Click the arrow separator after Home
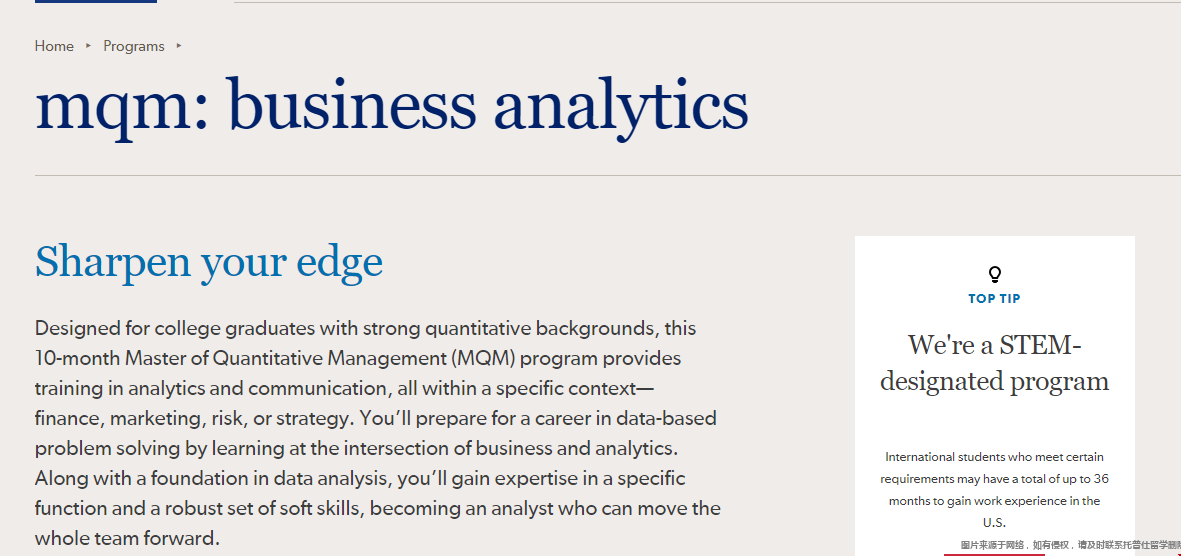1181x556 pixels. click(x=88, y=46)
